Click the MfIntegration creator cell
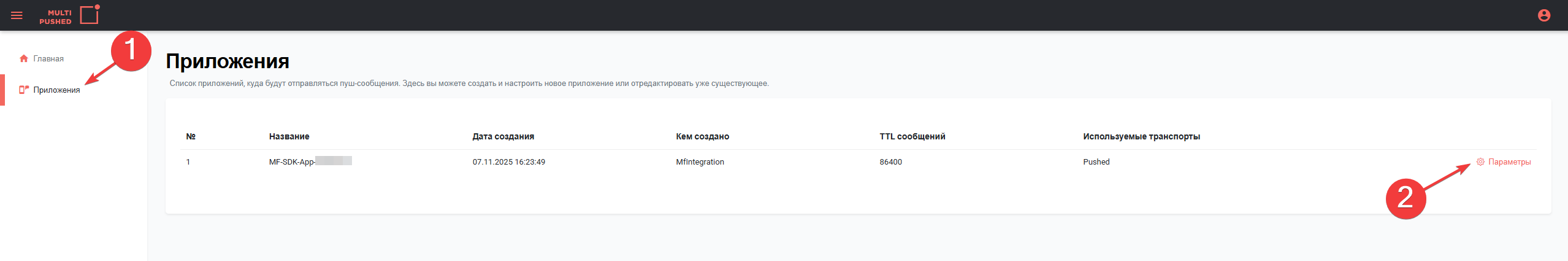Screen dimensions: 1568x261 tap(700, 162)
